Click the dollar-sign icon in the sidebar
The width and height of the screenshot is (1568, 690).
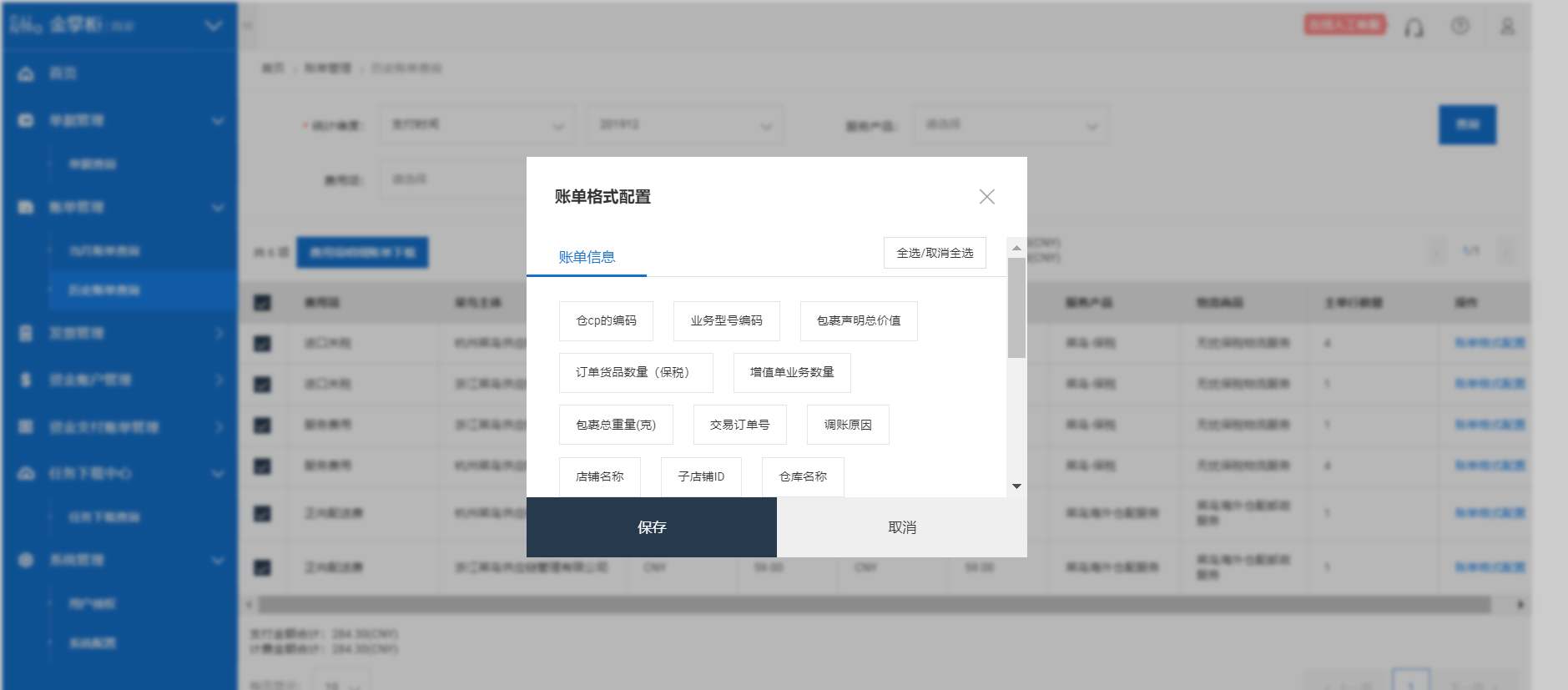(26, 380)
